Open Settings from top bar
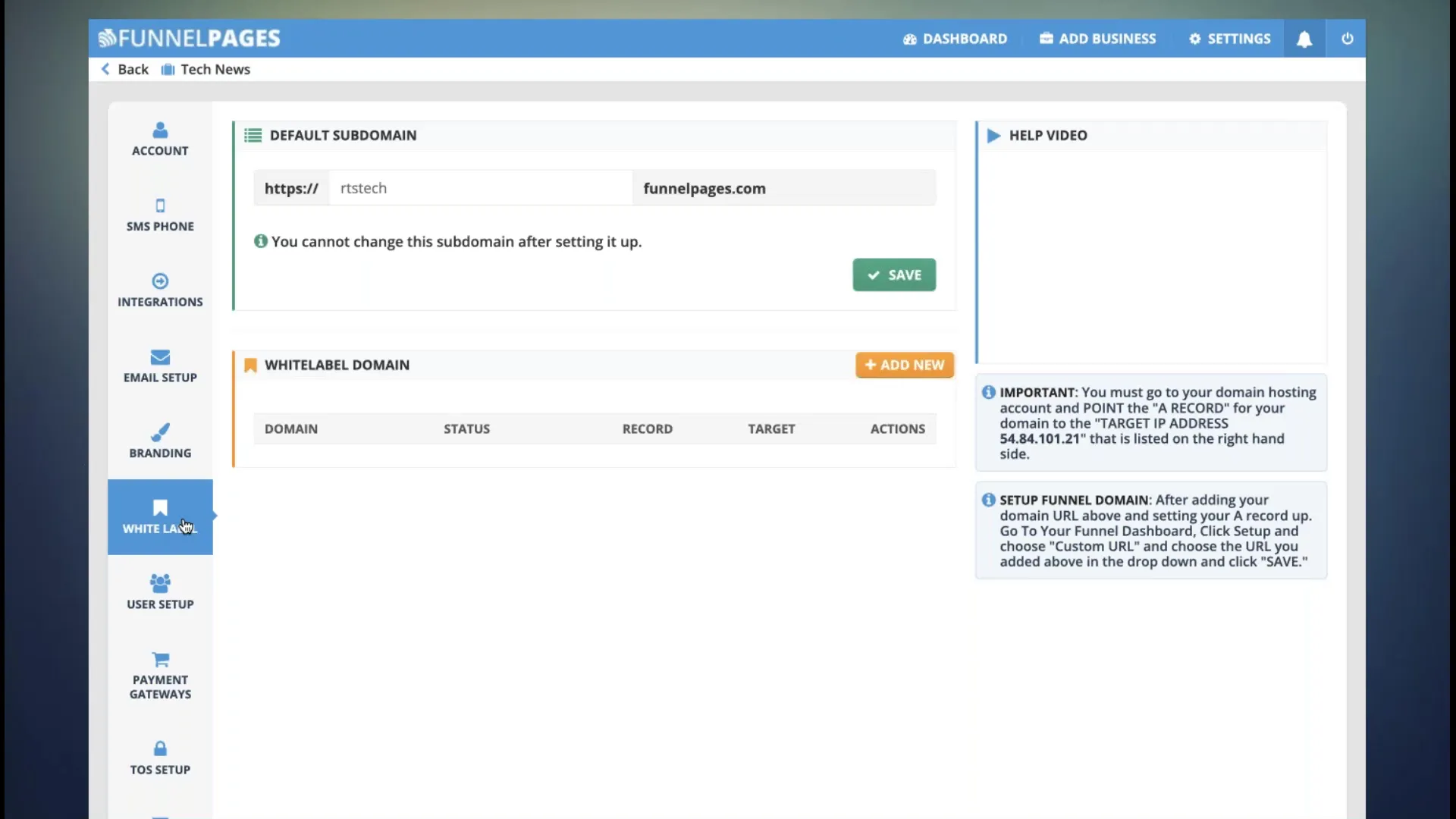Image resolution: width=1456 pixels, height=819 pixels. click(x=1229, y=39)
